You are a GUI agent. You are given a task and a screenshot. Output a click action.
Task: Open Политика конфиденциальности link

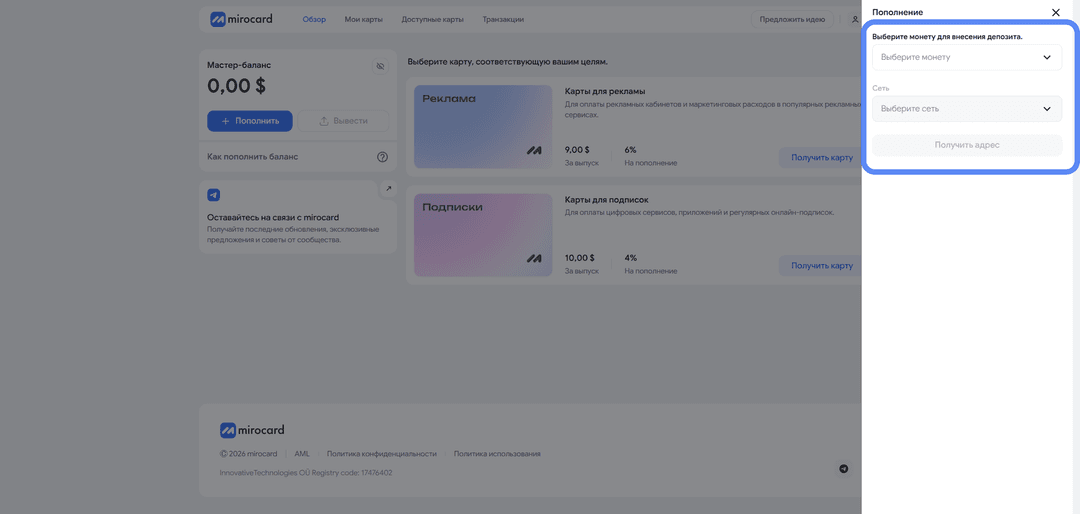pyautogui.click(x=382, y=454)
